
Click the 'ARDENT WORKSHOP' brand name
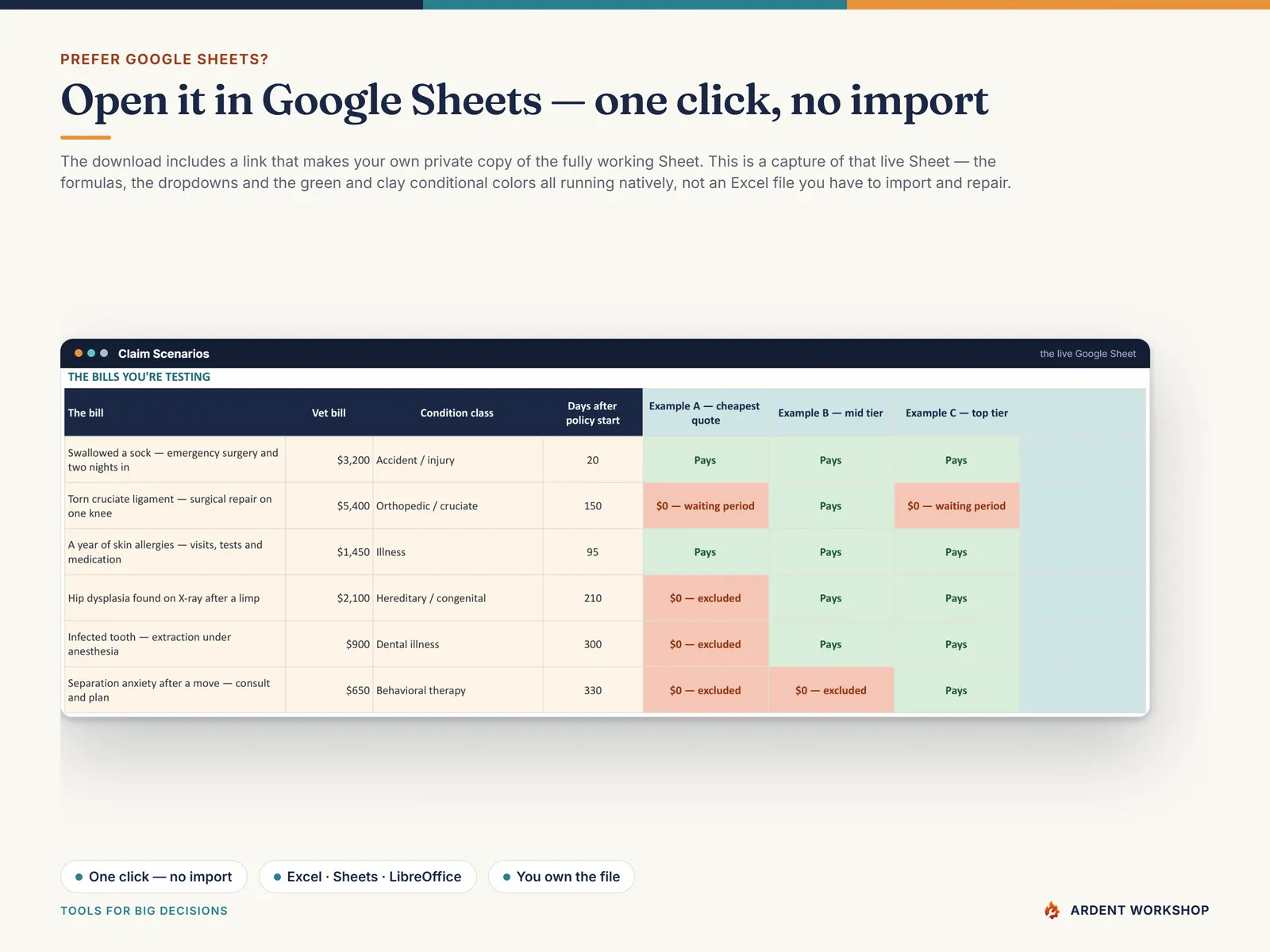[x=1140, y=911]
